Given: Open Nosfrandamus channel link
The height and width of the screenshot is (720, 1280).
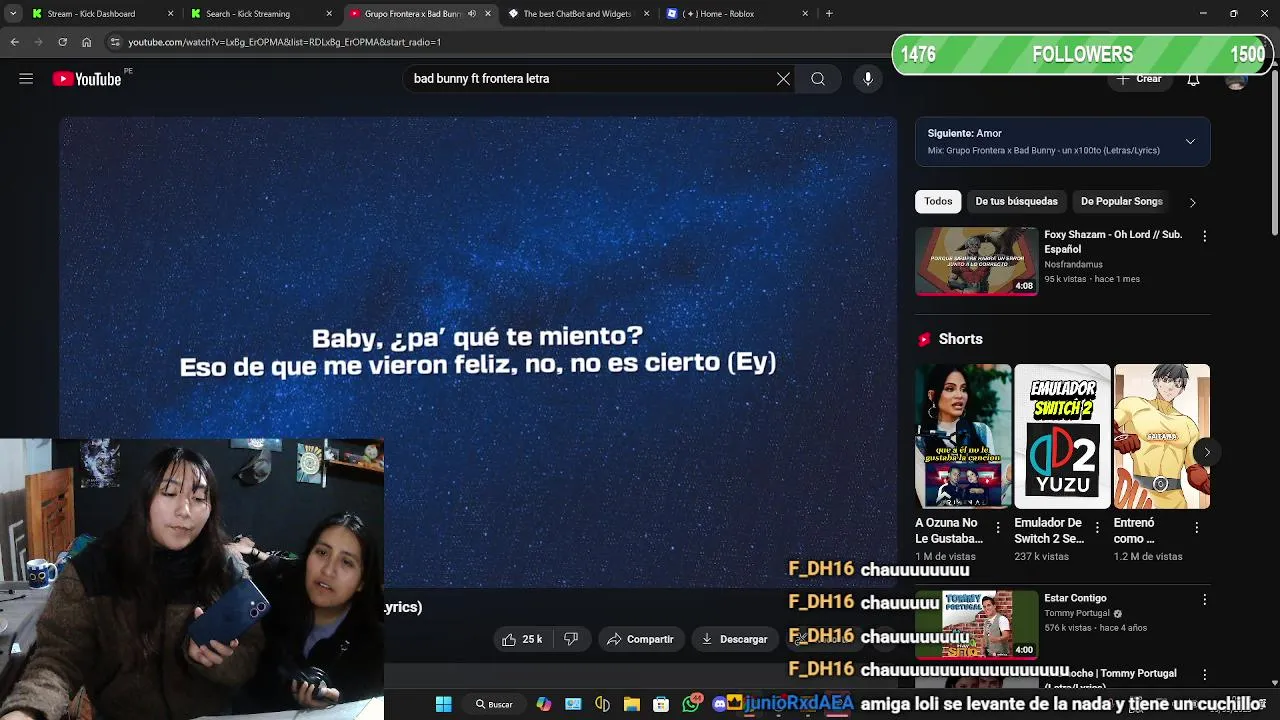Looking at the screenshot, I should click(x=1073, y=265).
